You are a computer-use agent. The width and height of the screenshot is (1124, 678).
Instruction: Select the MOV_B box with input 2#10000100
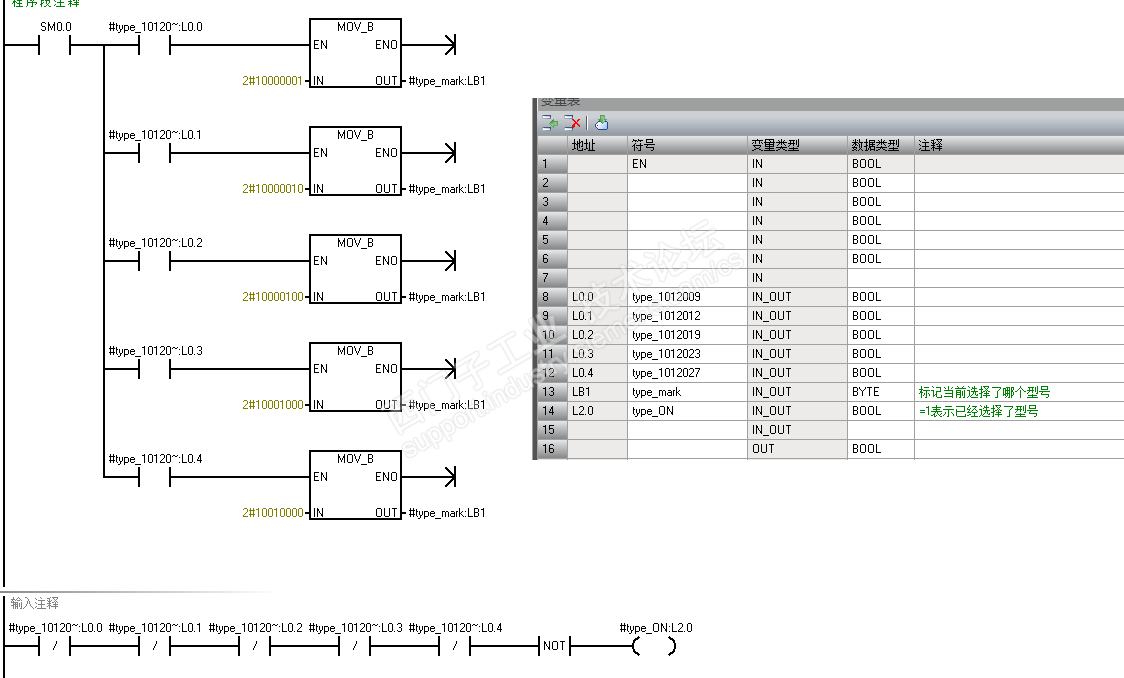[355, 269]
